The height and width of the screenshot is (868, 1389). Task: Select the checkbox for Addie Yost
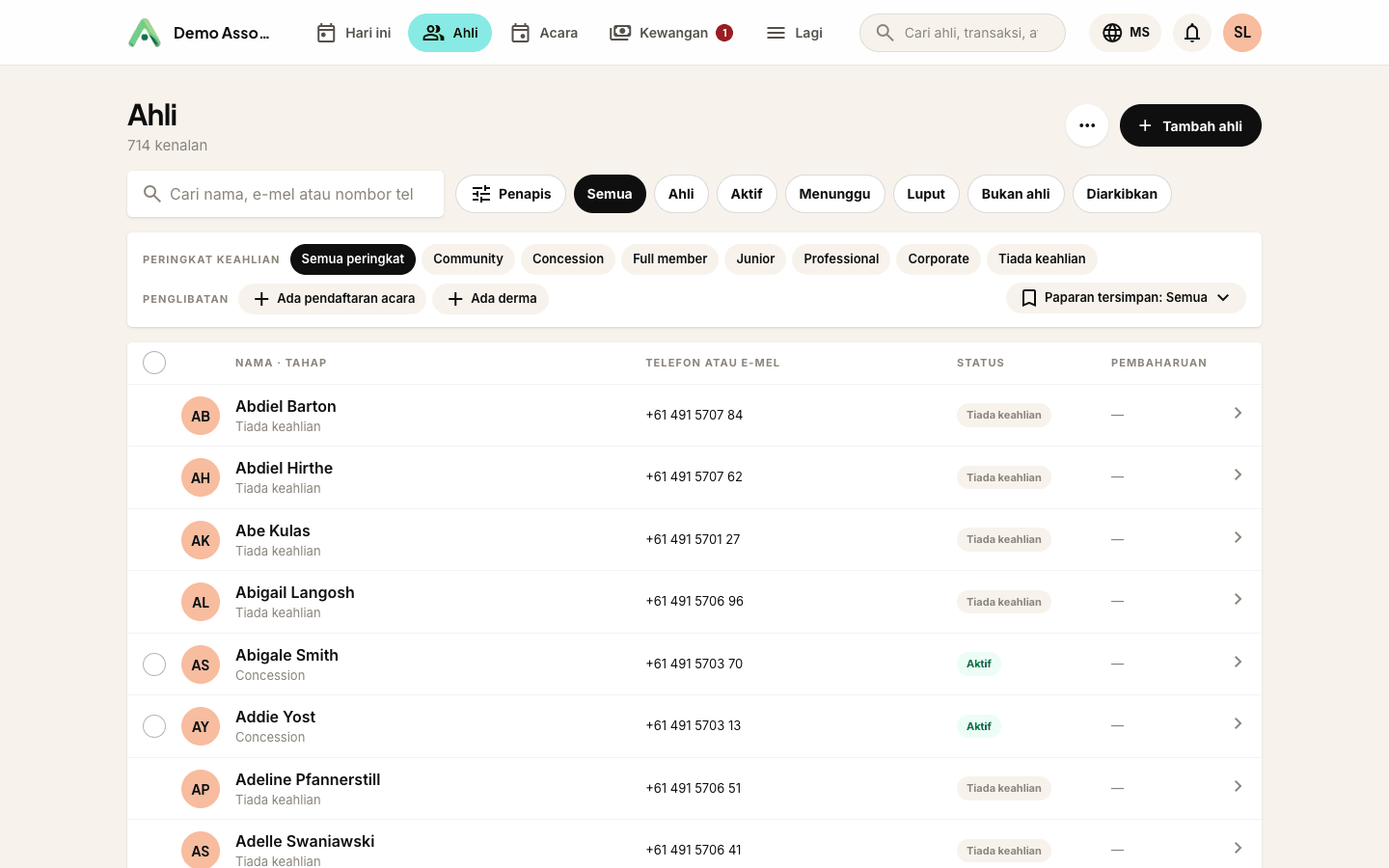point(154,726)
